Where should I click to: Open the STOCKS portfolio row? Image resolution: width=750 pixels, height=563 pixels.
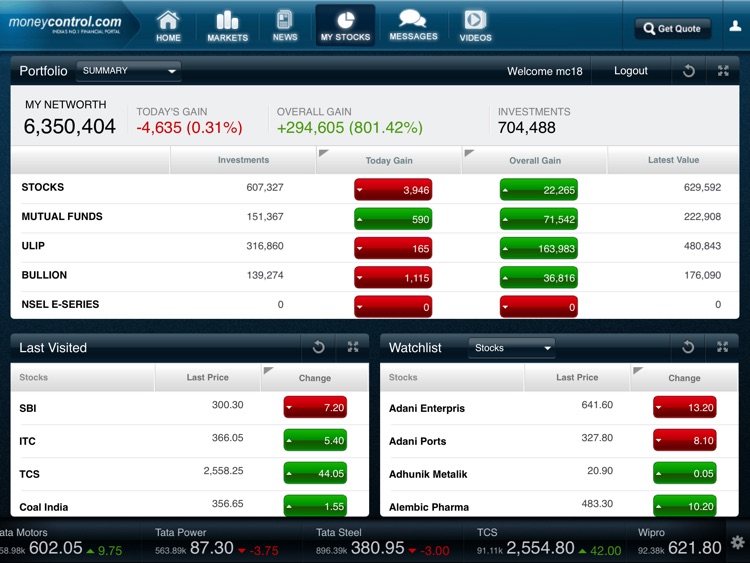(375, 188)
